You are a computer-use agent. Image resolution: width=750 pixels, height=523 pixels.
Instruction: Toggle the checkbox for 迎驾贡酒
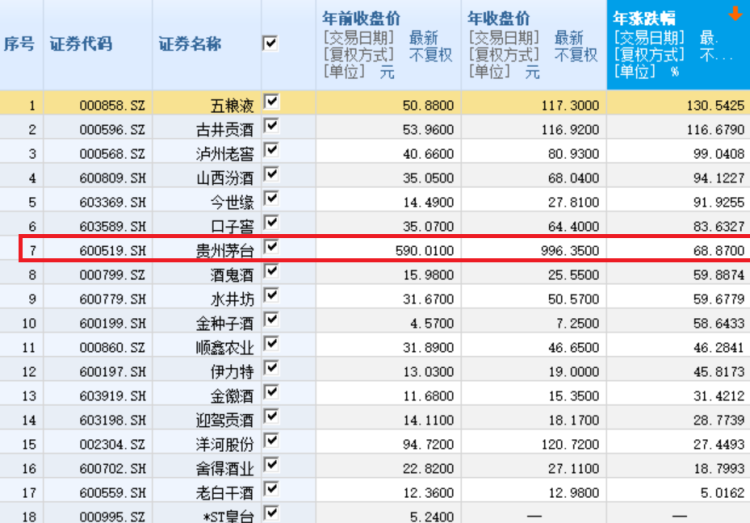pyautogui.click(x=271, y=417)
